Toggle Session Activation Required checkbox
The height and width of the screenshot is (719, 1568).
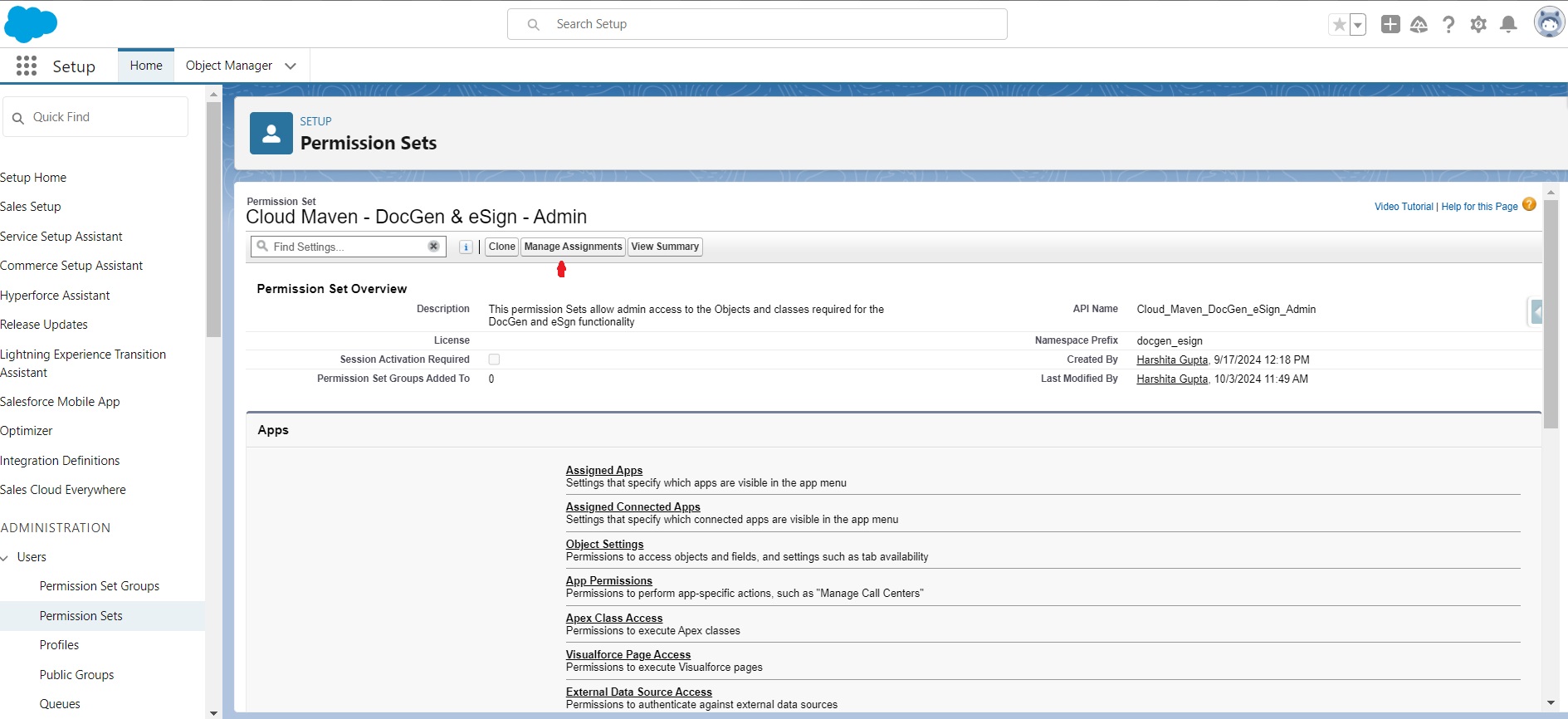click(494, 359)
